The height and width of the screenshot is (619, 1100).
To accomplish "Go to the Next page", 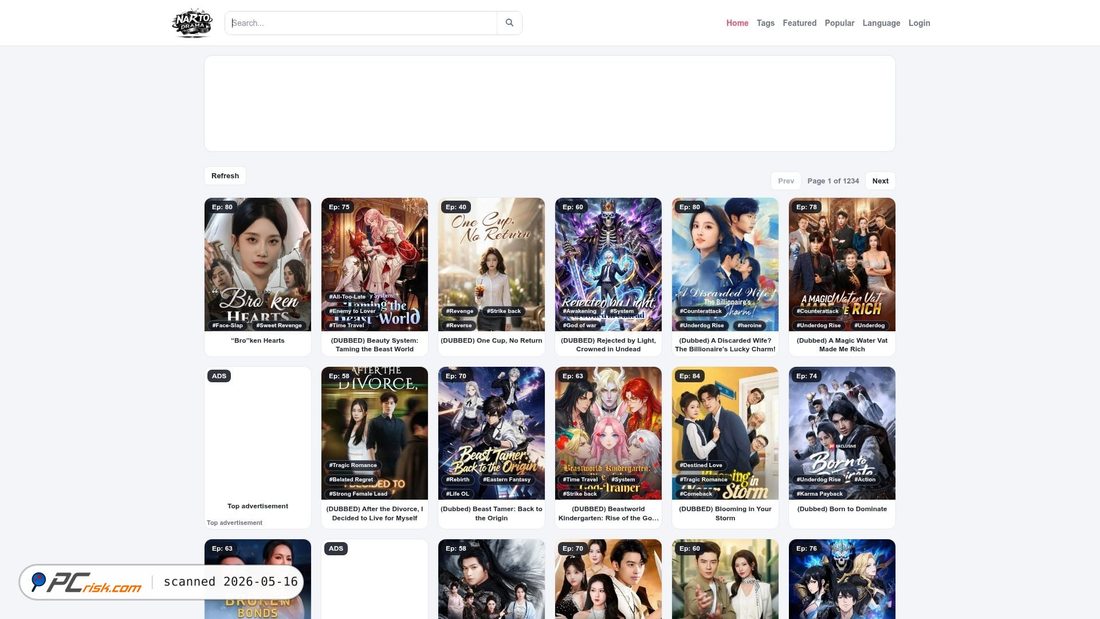I will coord(880,180).
